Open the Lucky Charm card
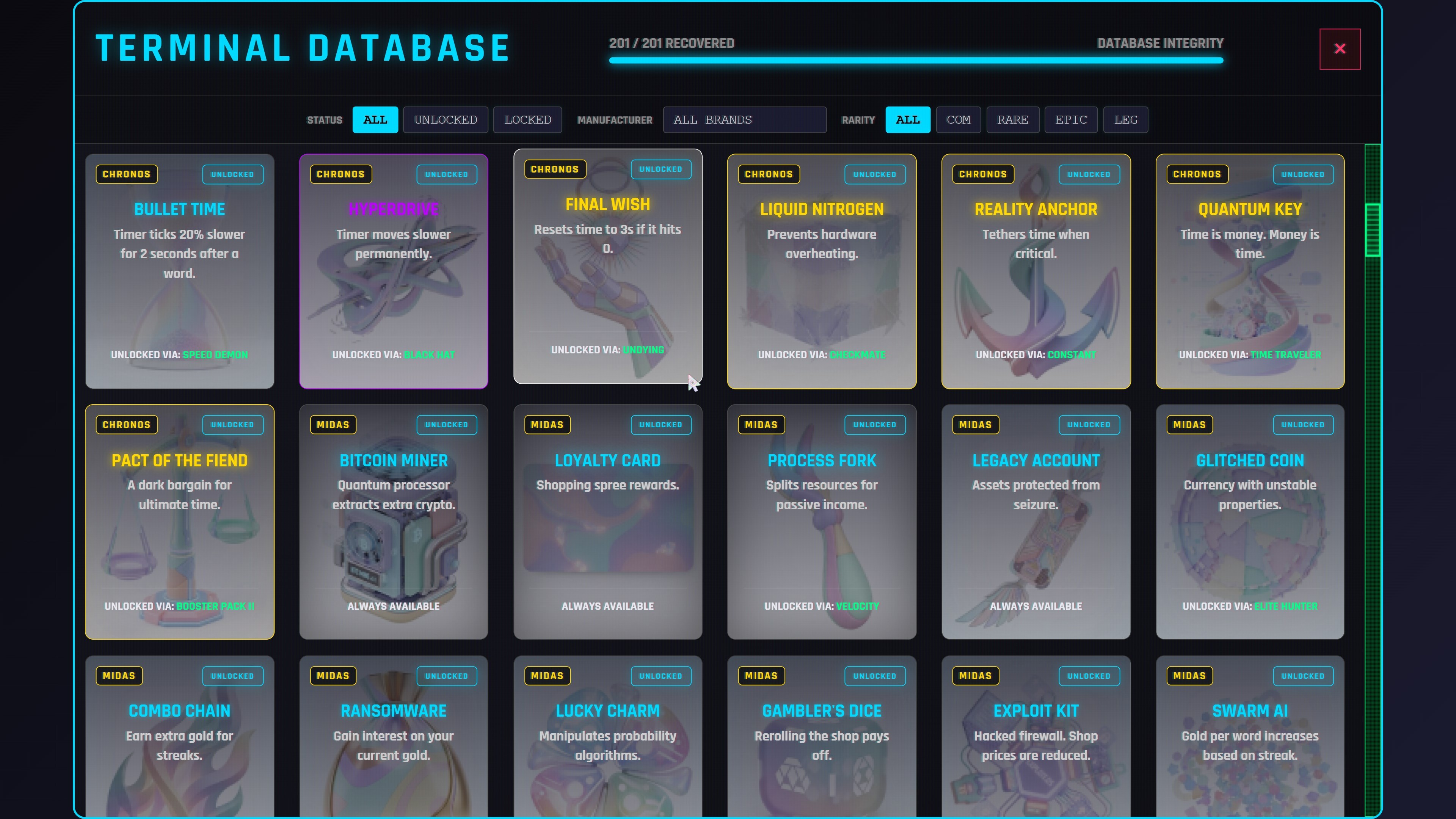The height and width of the screenshot is (819, 1456). (607, 736)
